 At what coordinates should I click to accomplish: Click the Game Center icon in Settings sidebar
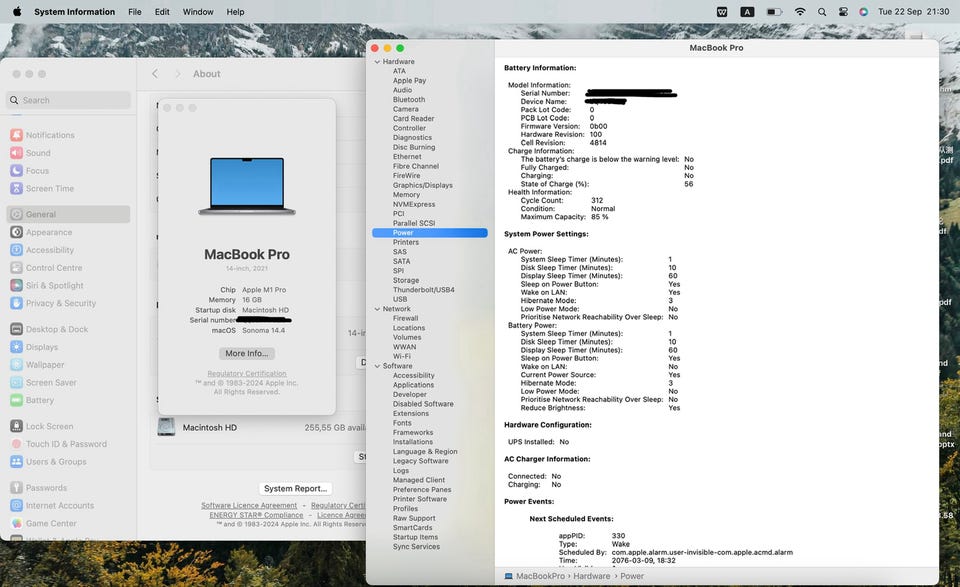17,523
